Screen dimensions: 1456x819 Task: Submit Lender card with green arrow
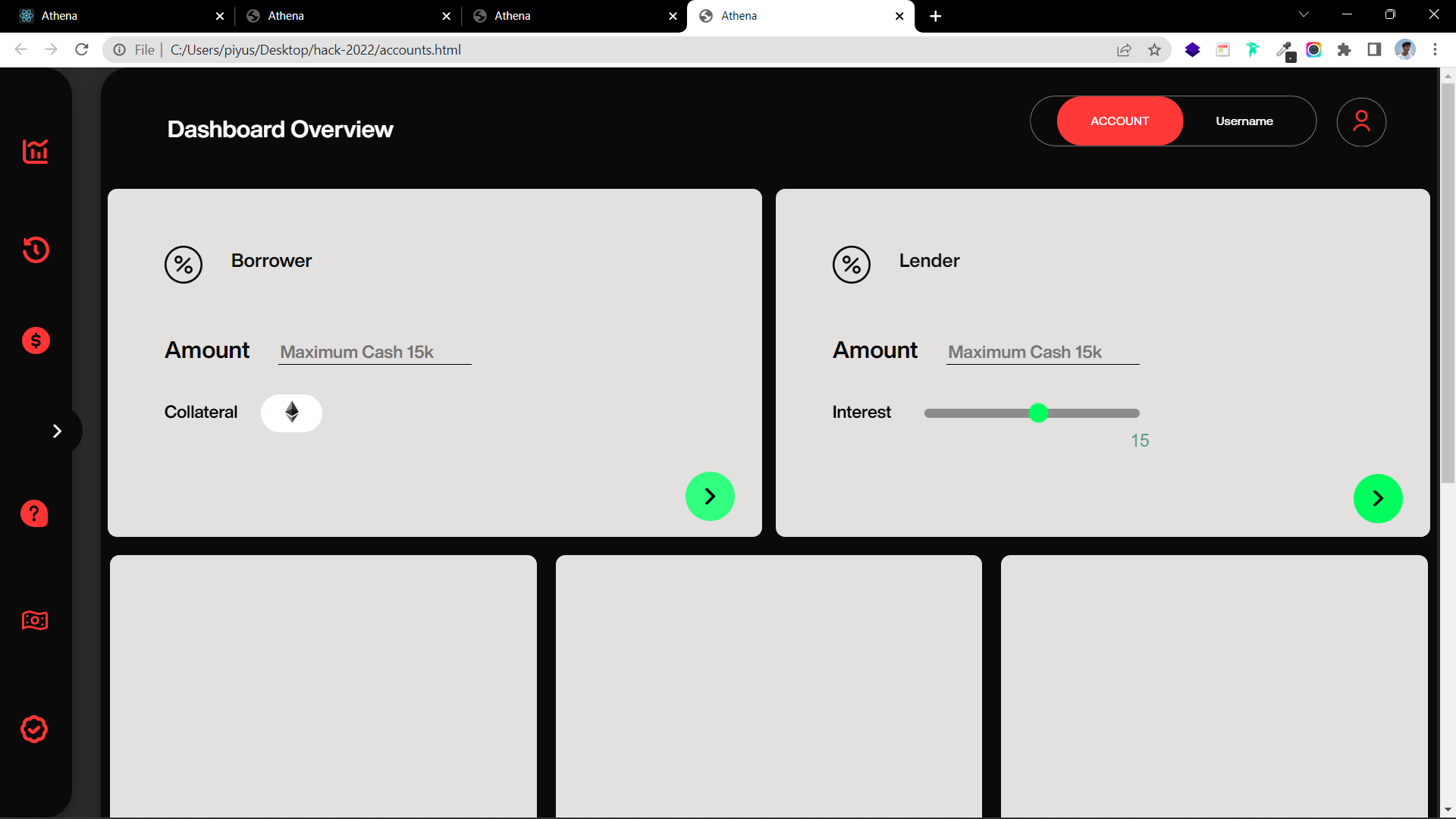pos(1378,498)
